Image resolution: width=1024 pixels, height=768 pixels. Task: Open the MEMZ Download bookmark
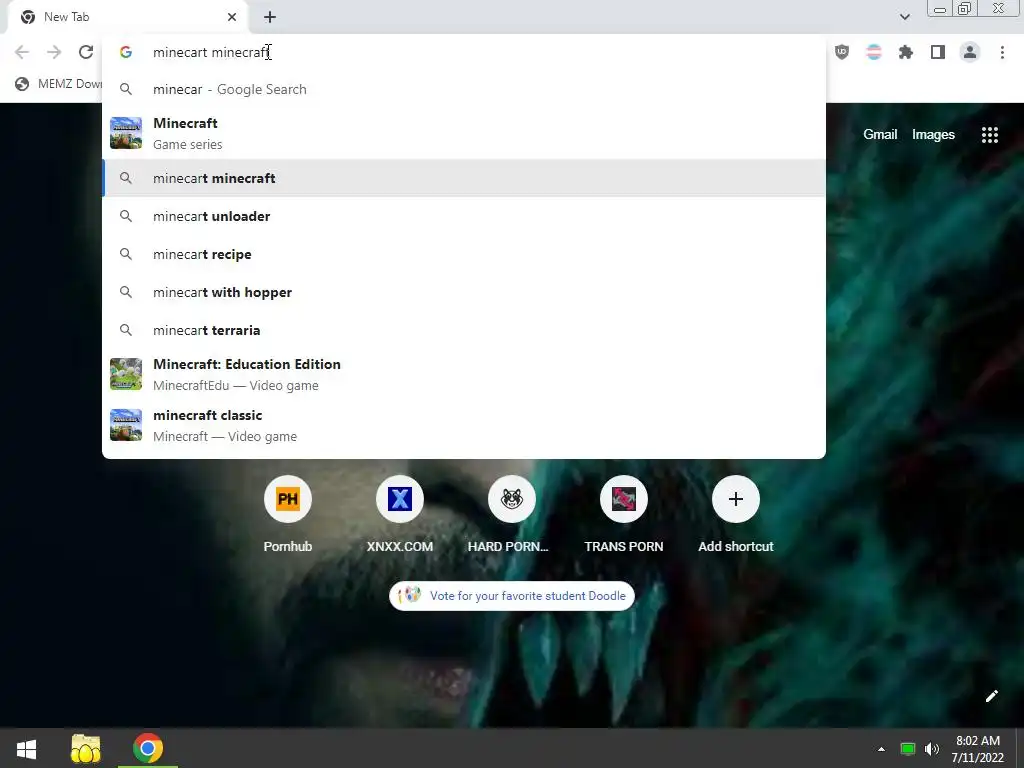(59, 84)
